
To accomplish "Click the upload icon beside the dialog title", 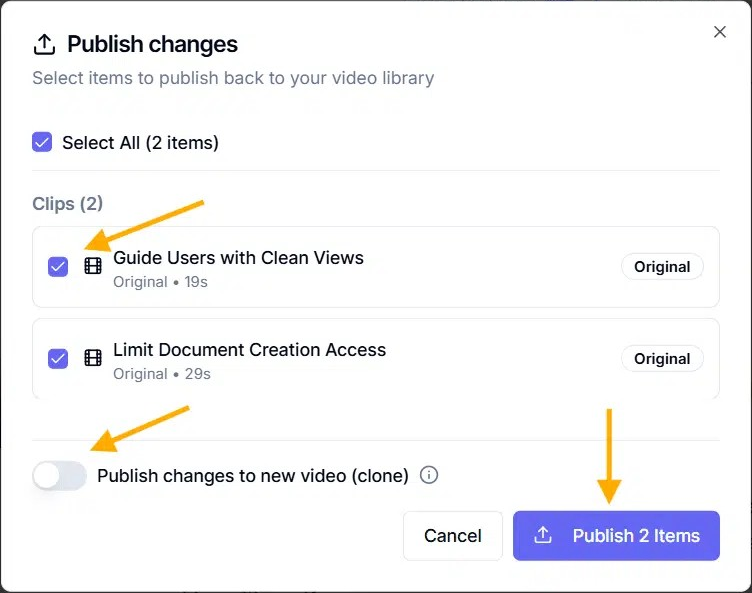I will point(44,45).
